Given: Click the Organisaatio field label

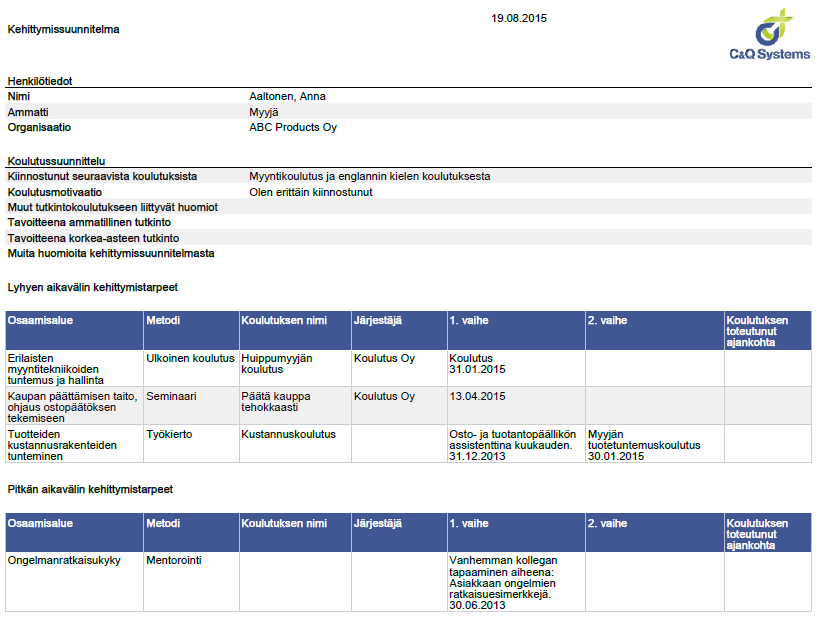Looking at the screenshot, I should coord(39,127).
